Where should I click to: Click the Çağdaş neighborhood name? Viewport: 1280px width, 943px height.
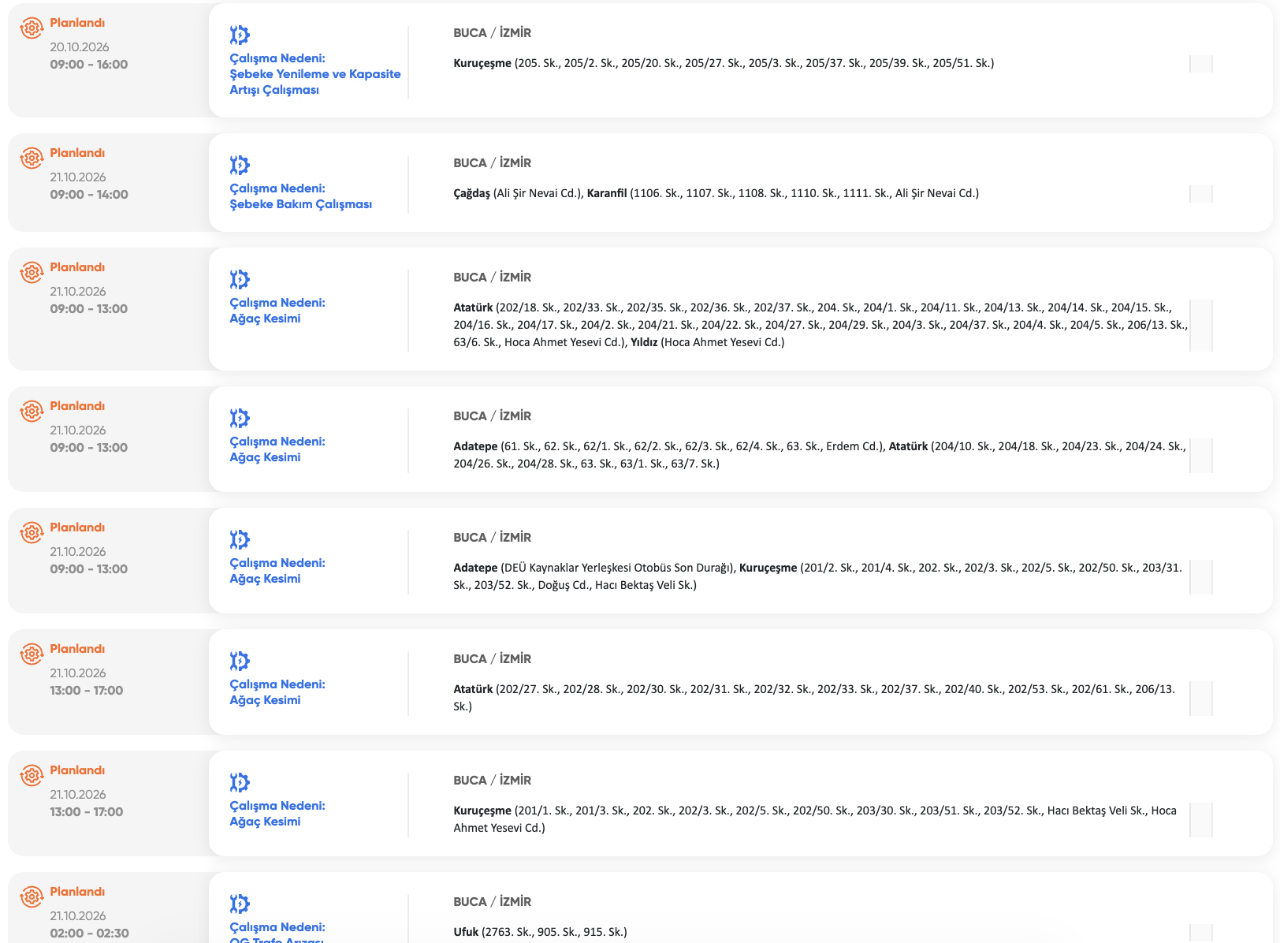472,193
